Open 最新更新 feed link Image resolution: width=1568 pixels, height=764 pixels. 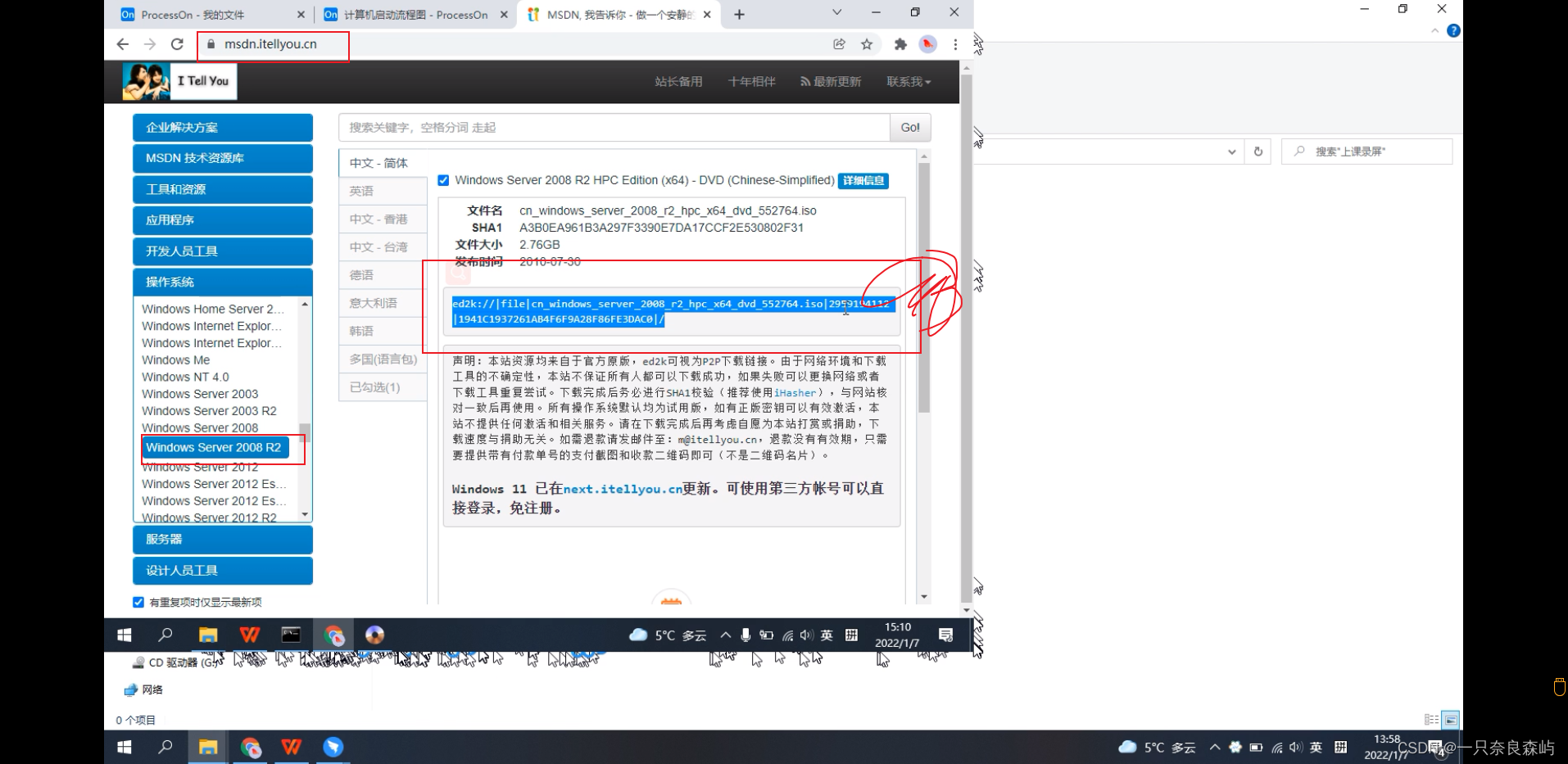point(831,82)
